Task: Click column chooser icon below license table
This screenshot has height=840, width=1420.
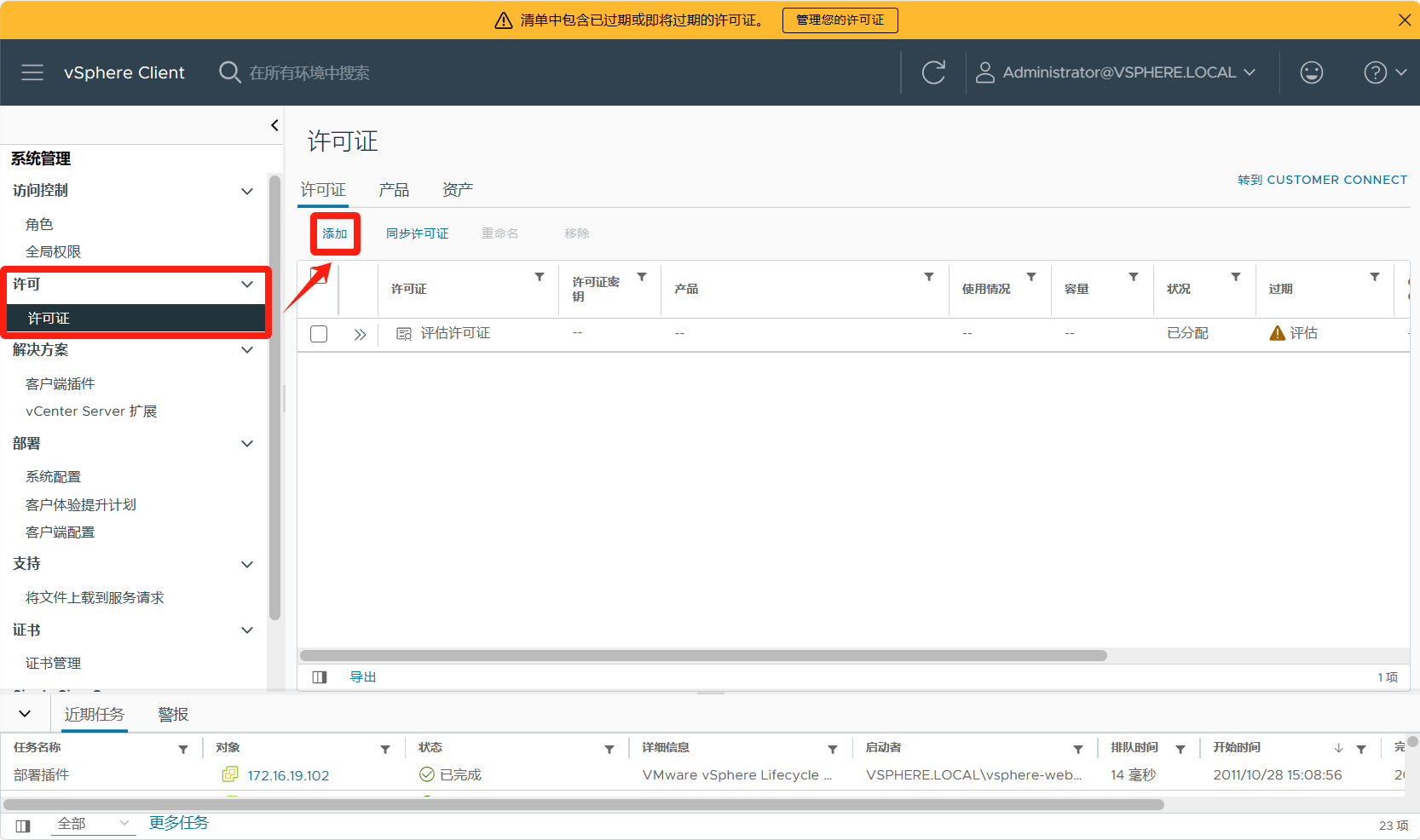Action: click(320, 677)
